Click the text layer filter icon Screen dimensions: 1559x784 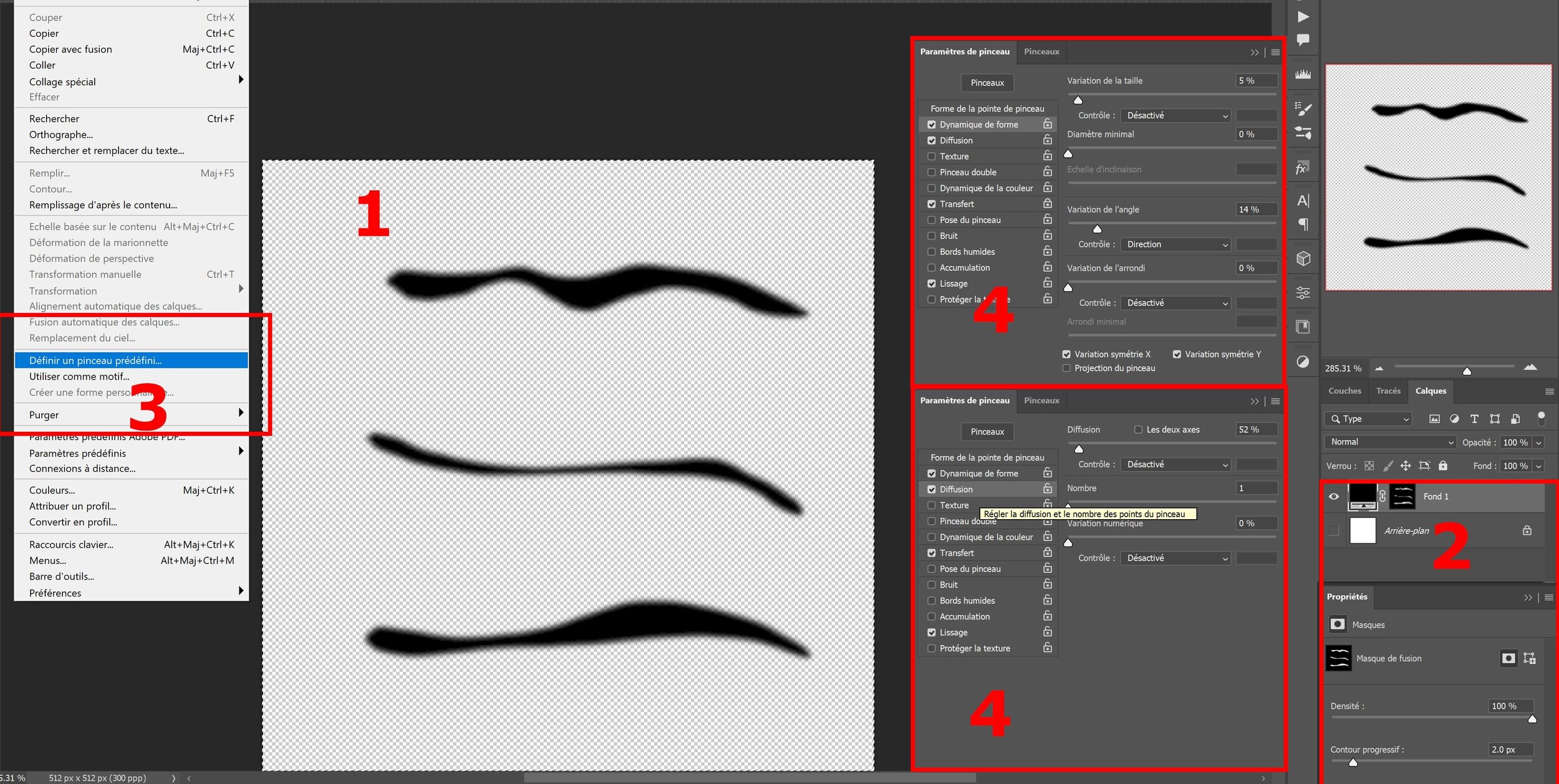click(x=1474, y=419)
